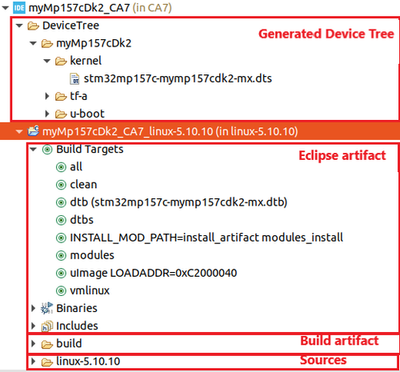Screen dimensions: 400x372
Task: Click the target icon beside dtb target
Action: pyautogui.click(x=61, y=202)
